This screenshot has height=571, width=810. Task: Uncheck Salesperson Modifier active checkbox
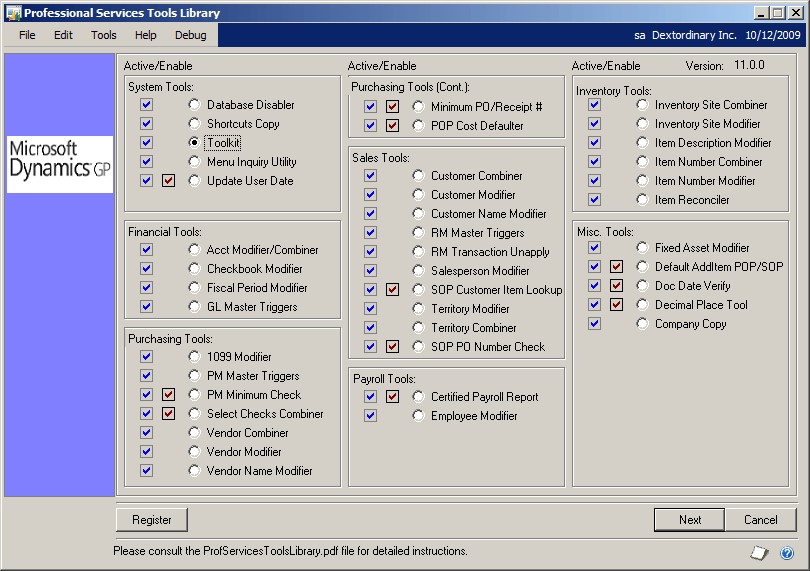370,271
